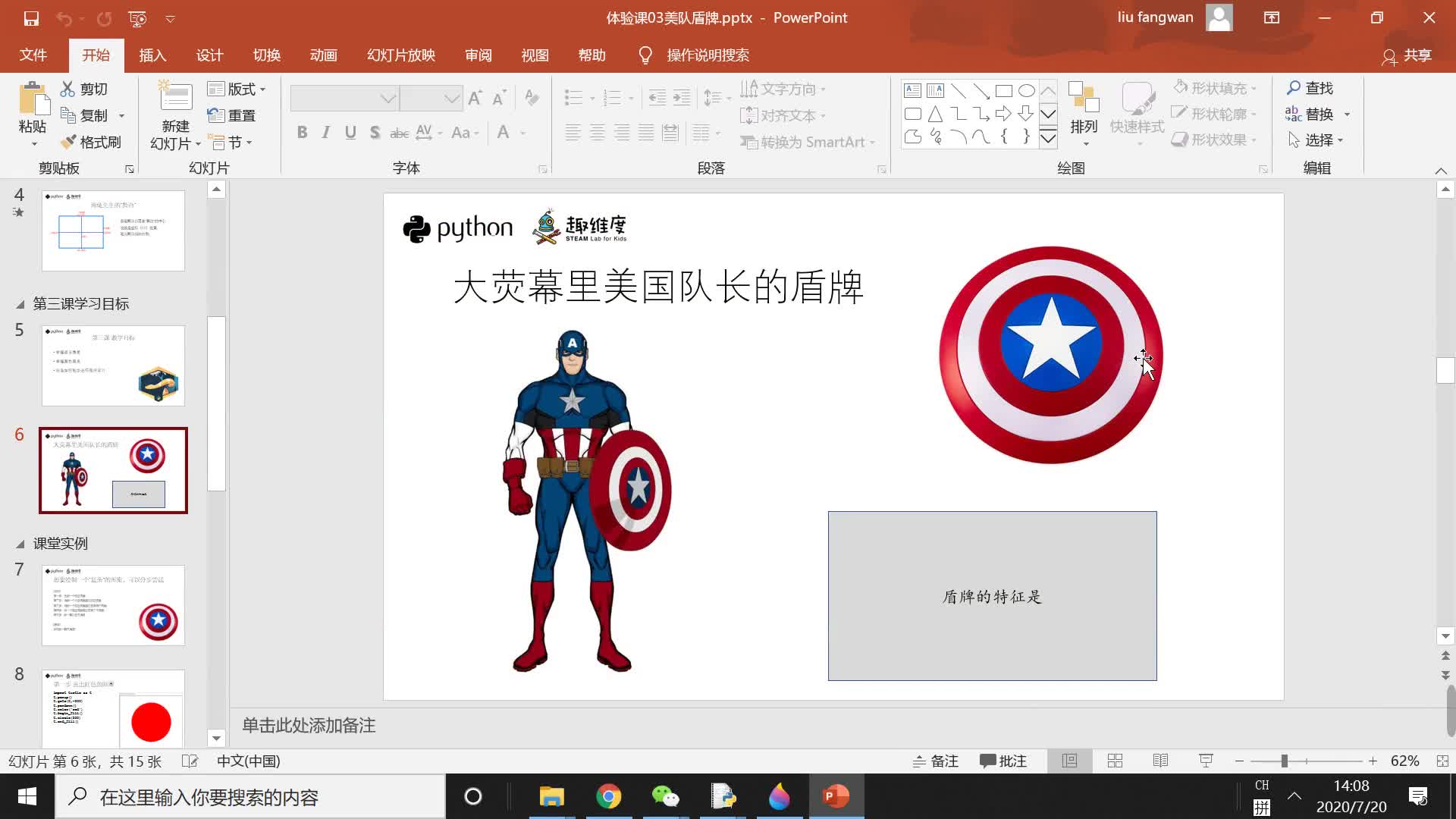Switch to the 幻灯片放映 Slide Show tab
This screenshot has height=819, width=1456.
[401, 55]
